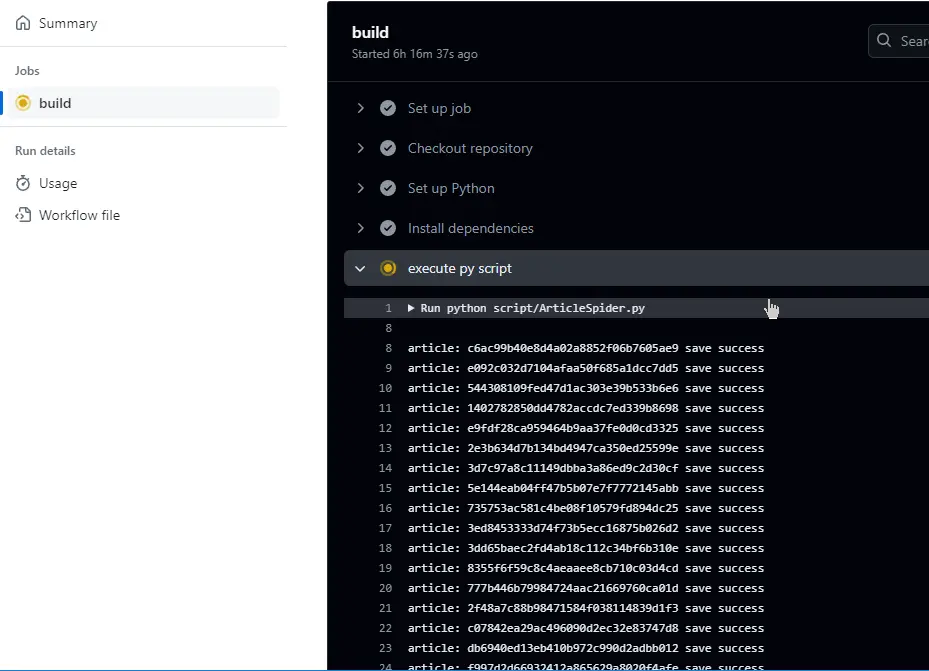This screenshot has width=929, height=671.
Task: Click the Set up job success checkmark
Action: [388, 108]
